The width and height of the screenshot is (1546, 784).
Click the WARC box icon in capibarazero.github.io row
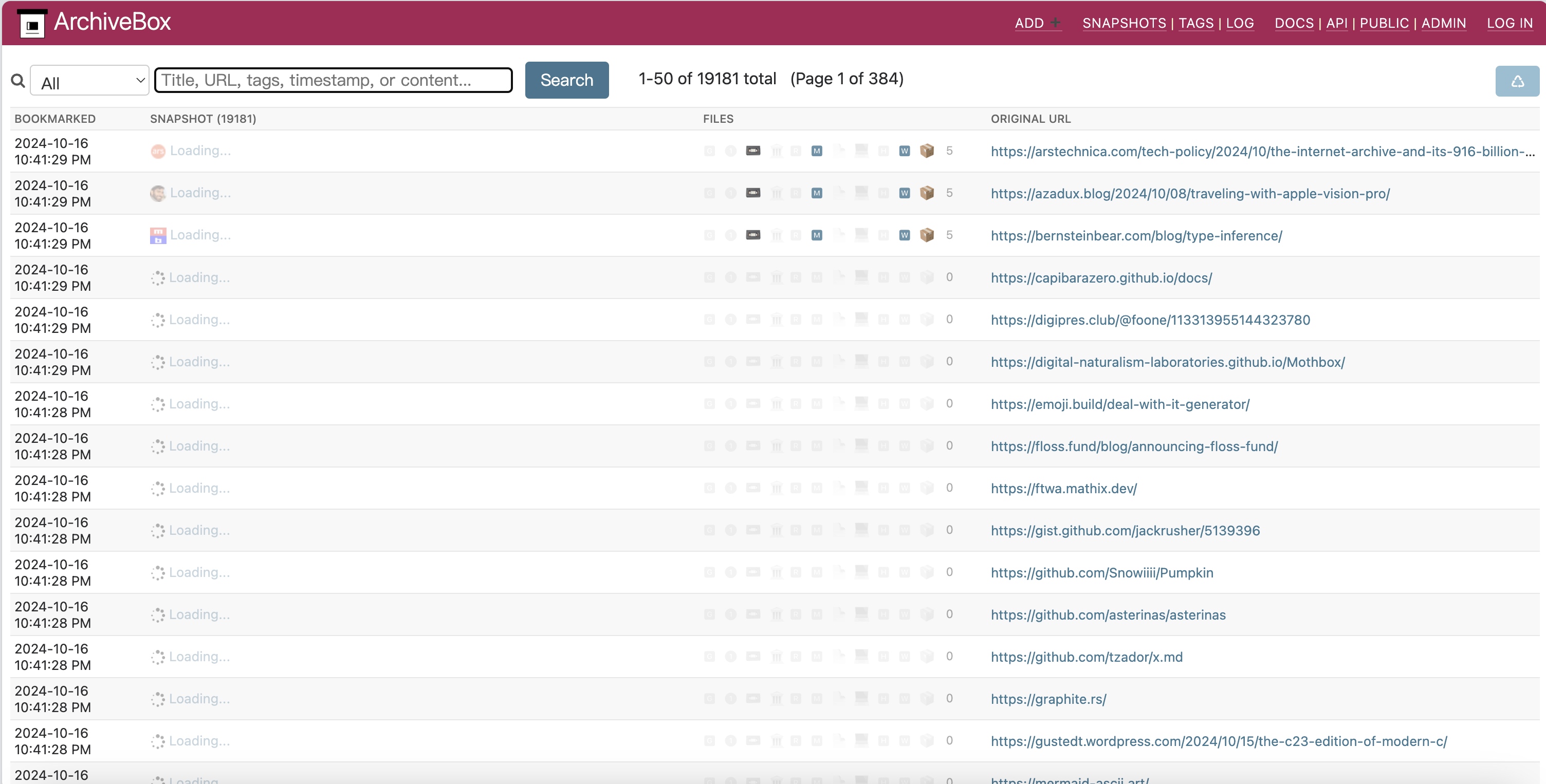927,276
